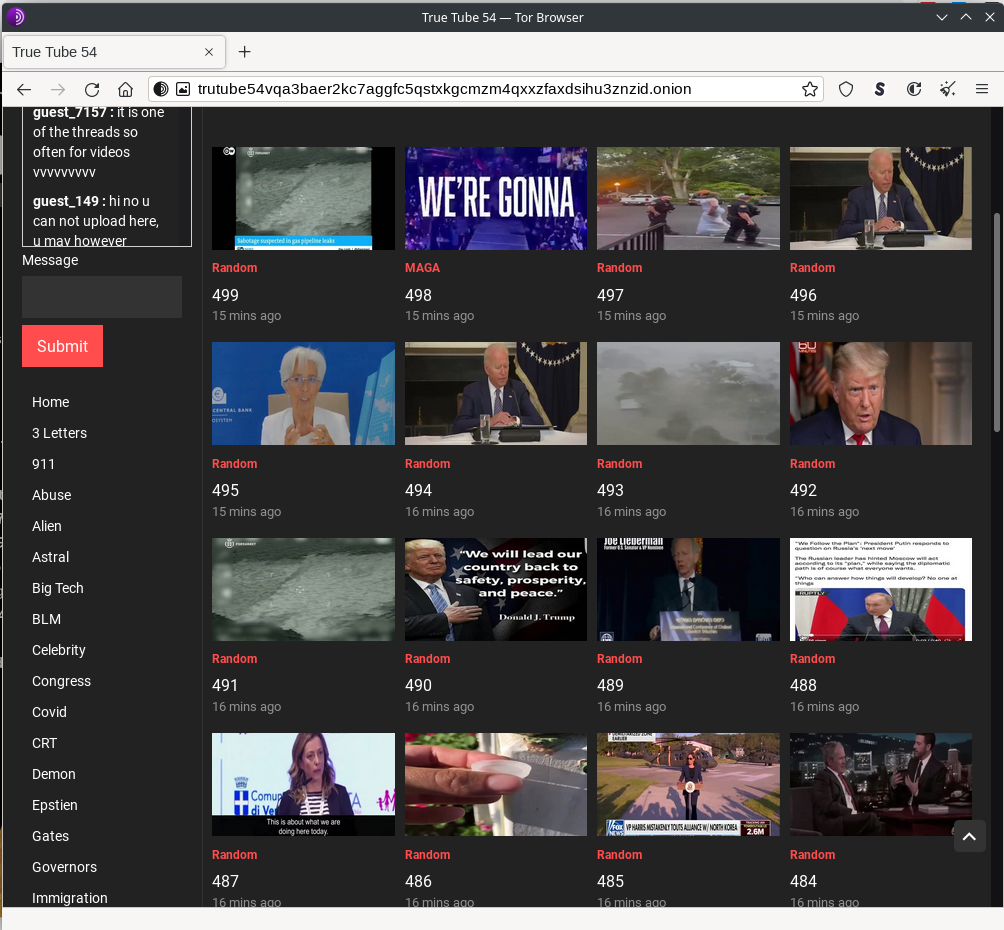Viewport: 1004px width, 930px height.
Task: Click the page vertical scrollbar
Action: [x=997, y=323]
